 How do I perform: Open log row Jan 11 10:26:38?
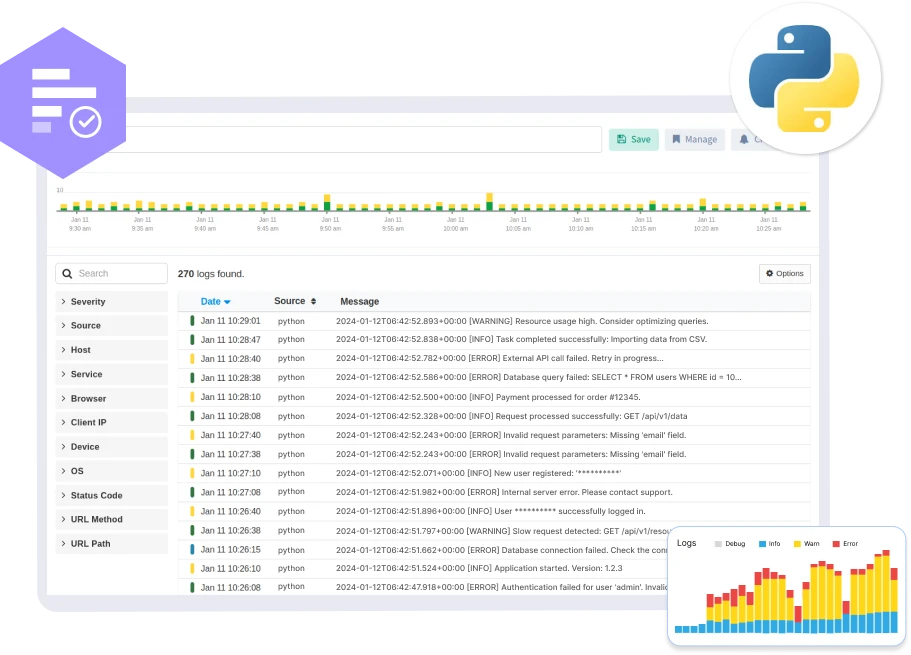pos(423,531)
